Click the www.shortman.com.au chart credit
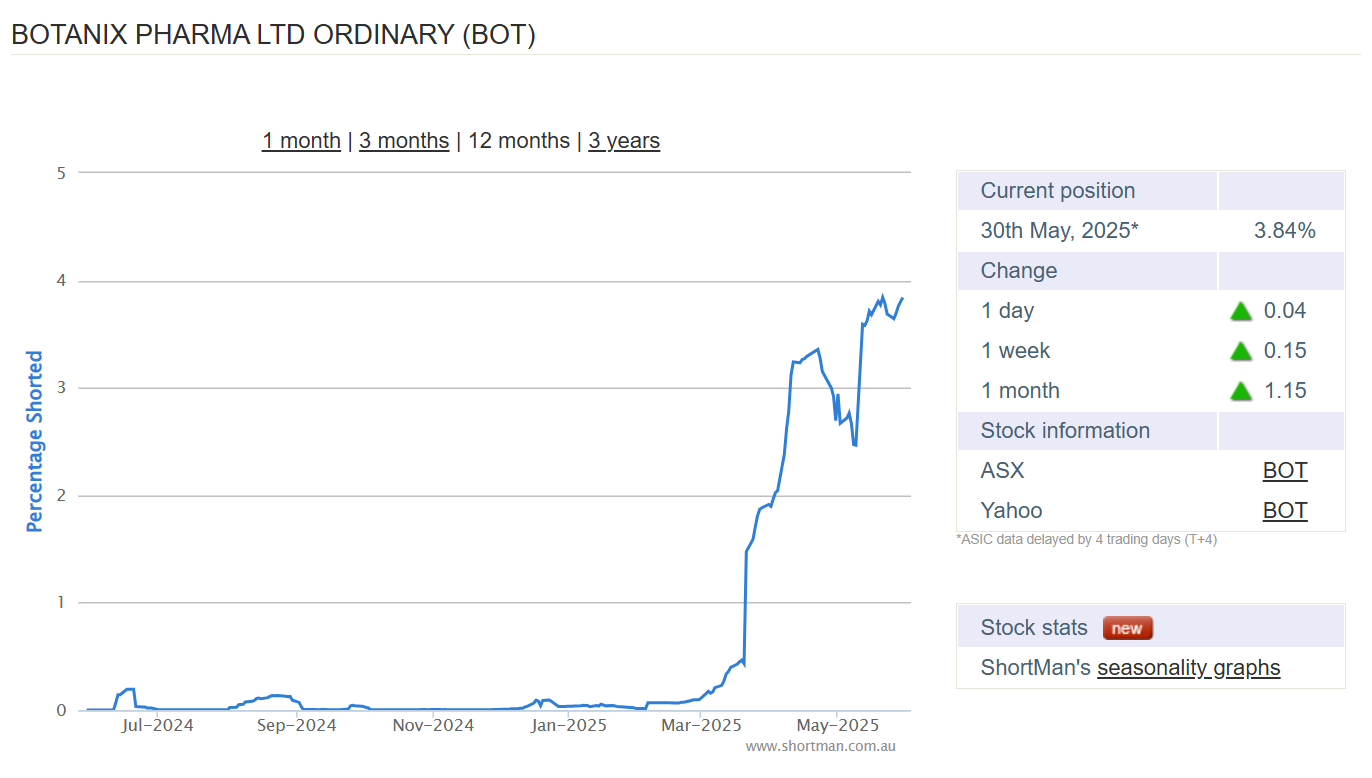The width and height of the screenshot is (1372, 778). [820, 746]
